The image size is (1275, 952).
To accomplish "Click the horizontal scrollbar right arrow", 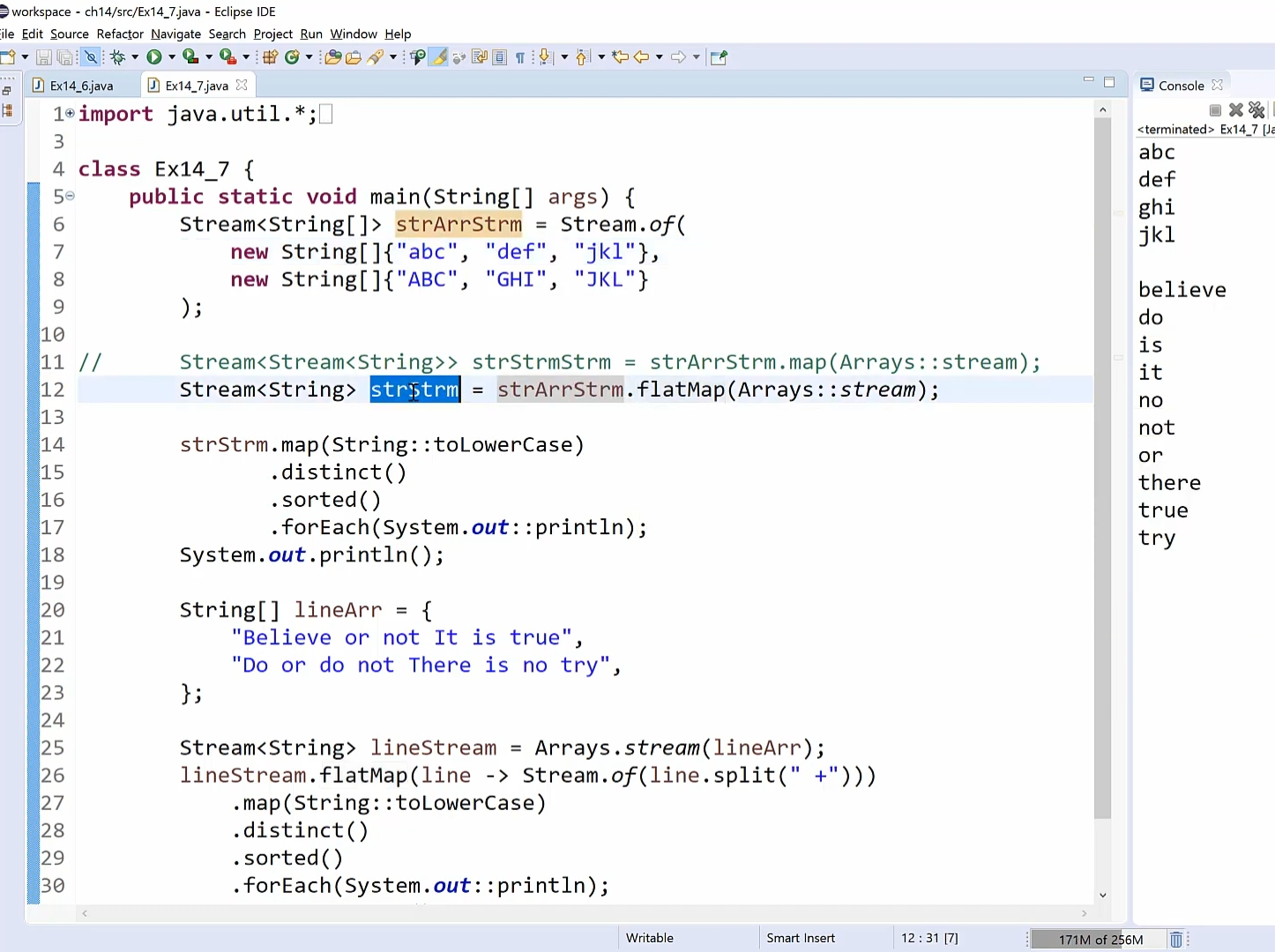I will tap(1085, 913).
